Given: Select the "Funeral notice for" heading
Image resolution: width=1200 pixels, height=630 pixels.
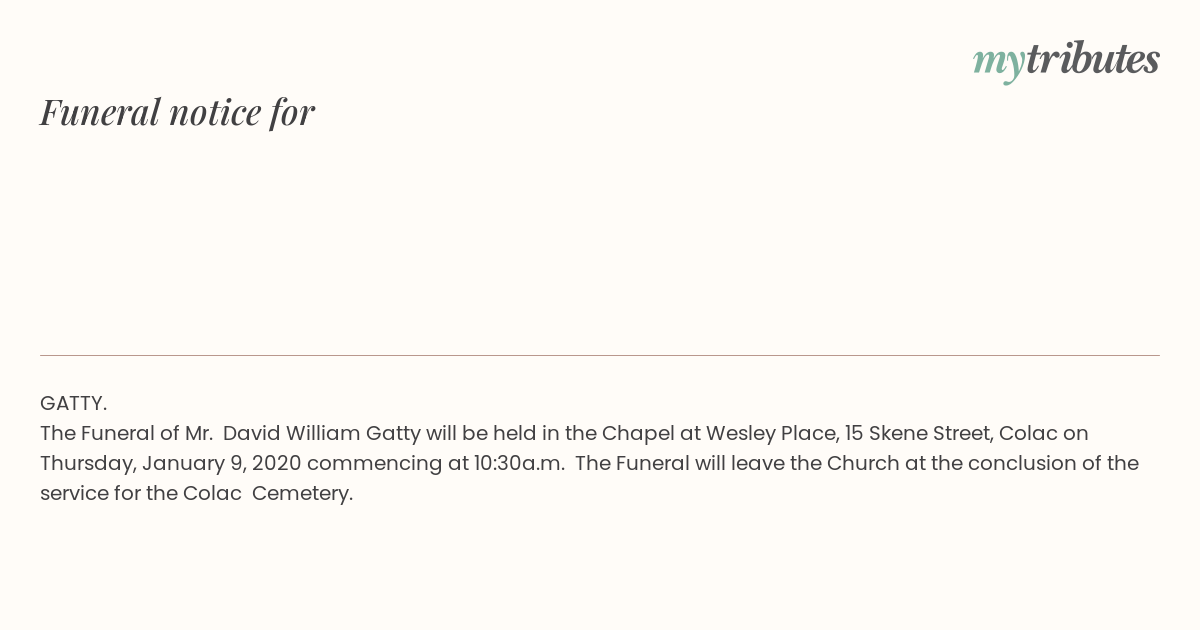Looking at the screenshot, I should (177, 112).
